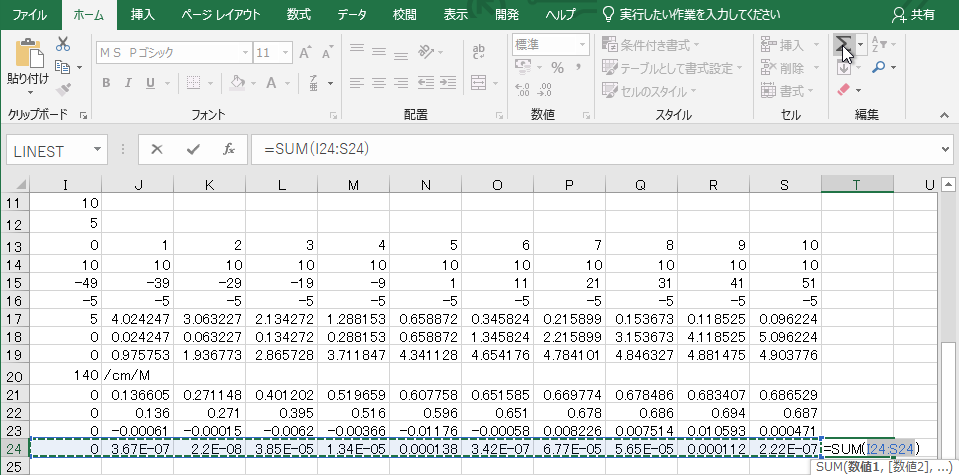Switch to the Review (校閲) tab
The height and width of the screenshot is (475, 959).
[404, 15]
